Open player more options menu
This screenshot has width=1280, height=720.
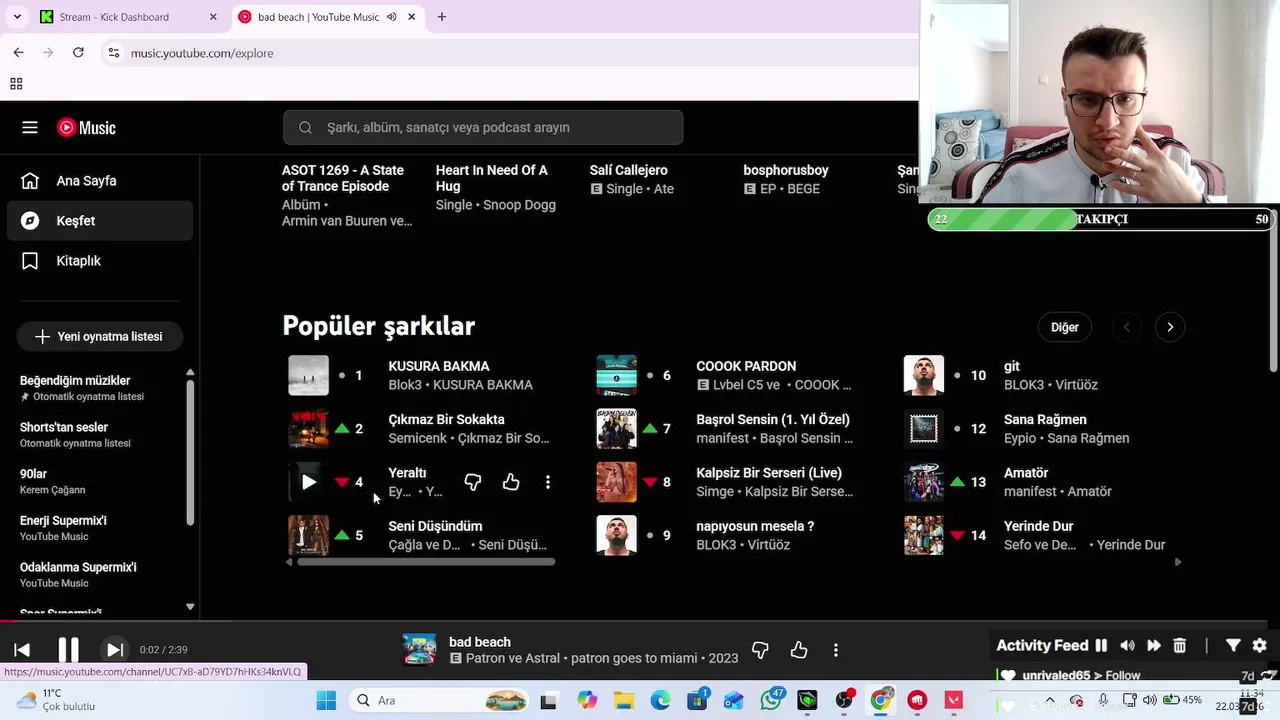[836, 651]
